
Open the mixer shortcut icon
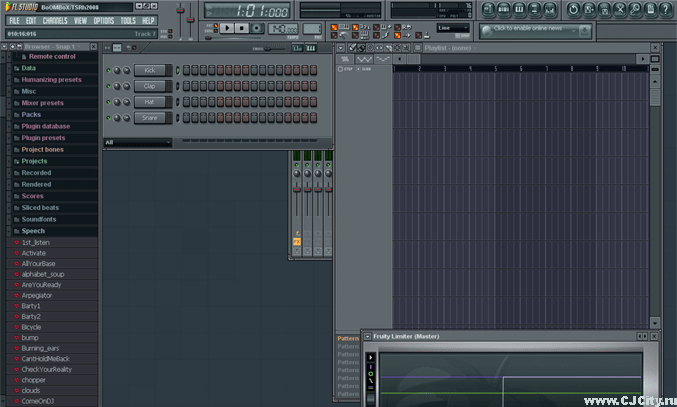pos(550,9)
